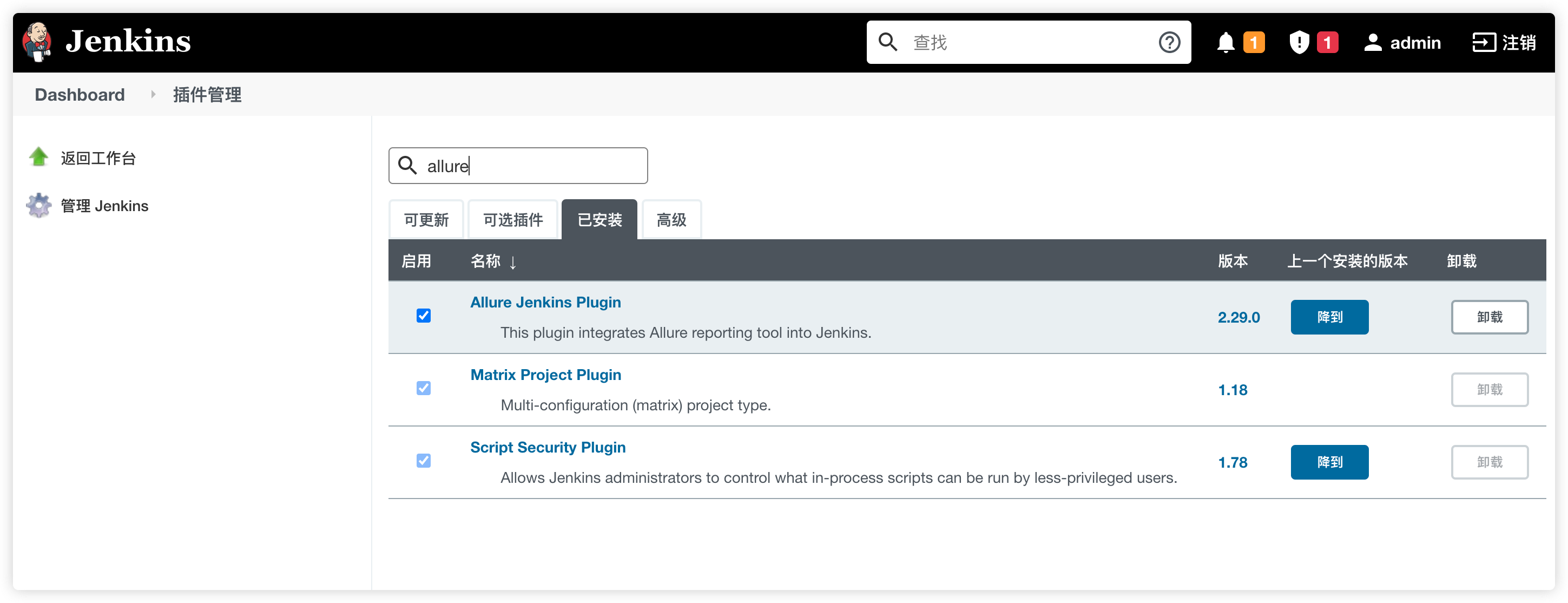Click the gear icon for 管理 Jenkins
Screen dimensions: 1568x603
(39, 206)
